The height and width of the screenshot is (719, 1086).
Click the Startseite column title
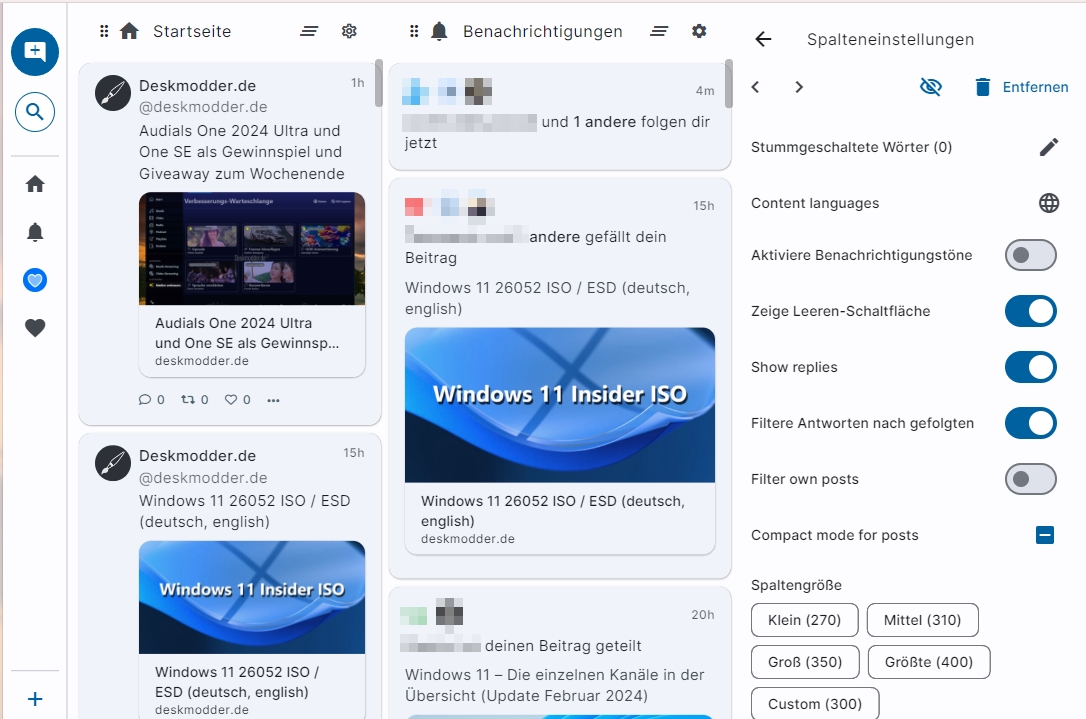tap(192, 31)
